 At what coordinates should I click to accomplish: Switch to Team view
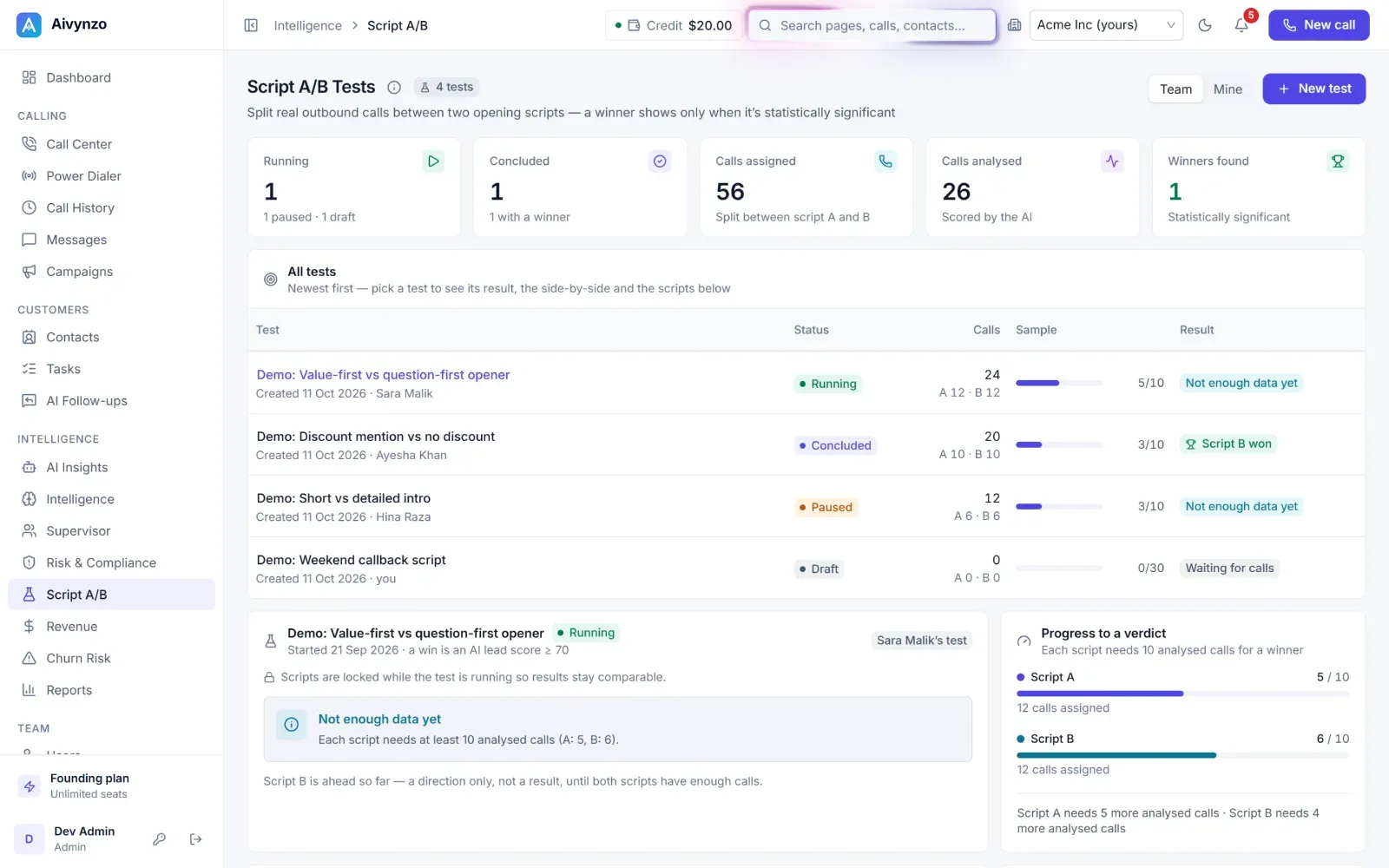(1176, 89)
